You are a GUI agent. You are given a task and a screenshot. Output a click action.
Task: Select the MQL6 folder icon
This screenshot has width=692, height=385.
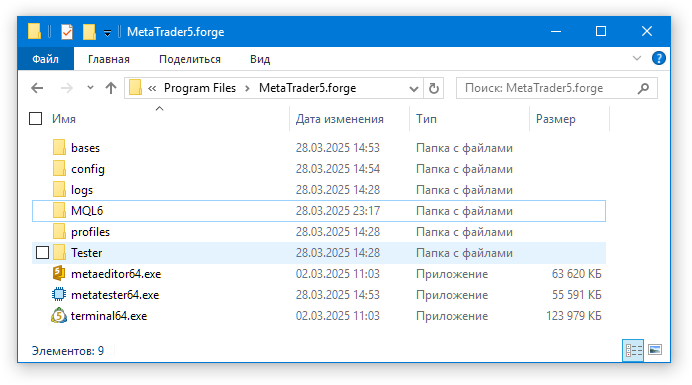pos(59,211)
